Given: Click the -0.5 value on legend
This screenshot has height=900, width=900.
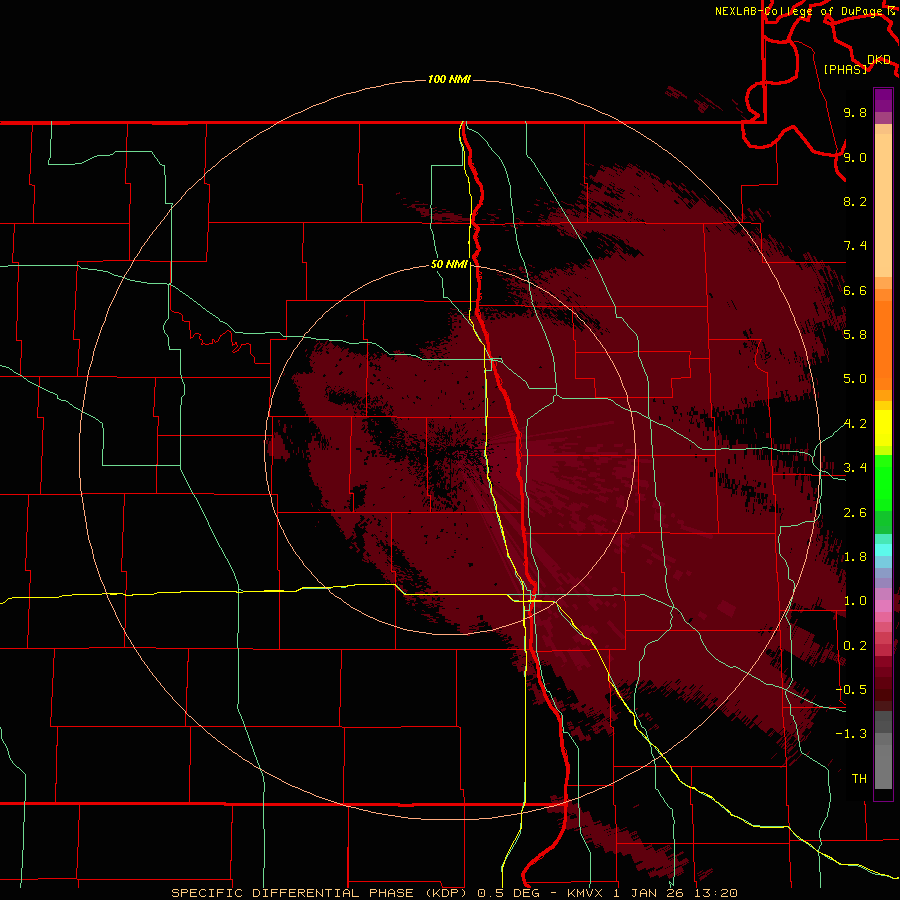Looking at the screenshot, I should coord(851,689).
